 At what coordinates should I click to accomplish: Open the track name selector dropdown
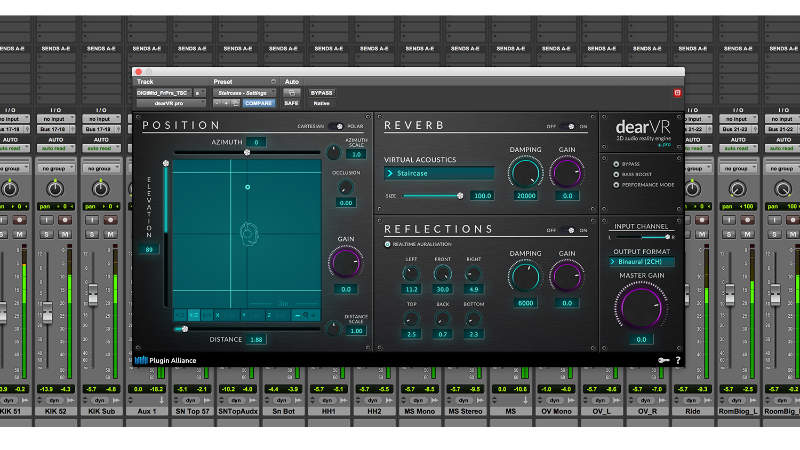164,93
